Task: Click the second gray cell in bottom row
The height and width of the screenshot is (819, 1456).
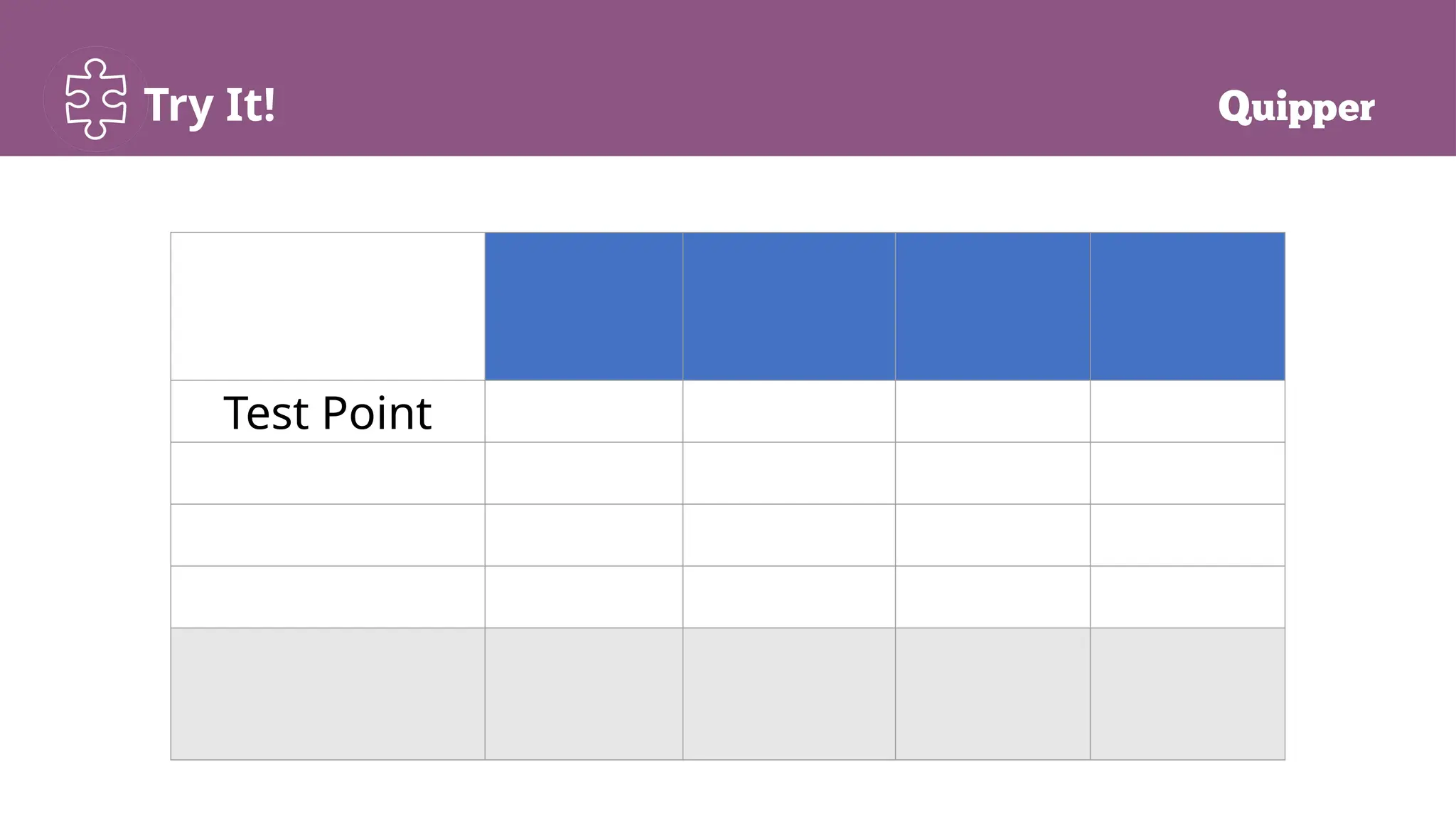Action: tap(584, 694)
